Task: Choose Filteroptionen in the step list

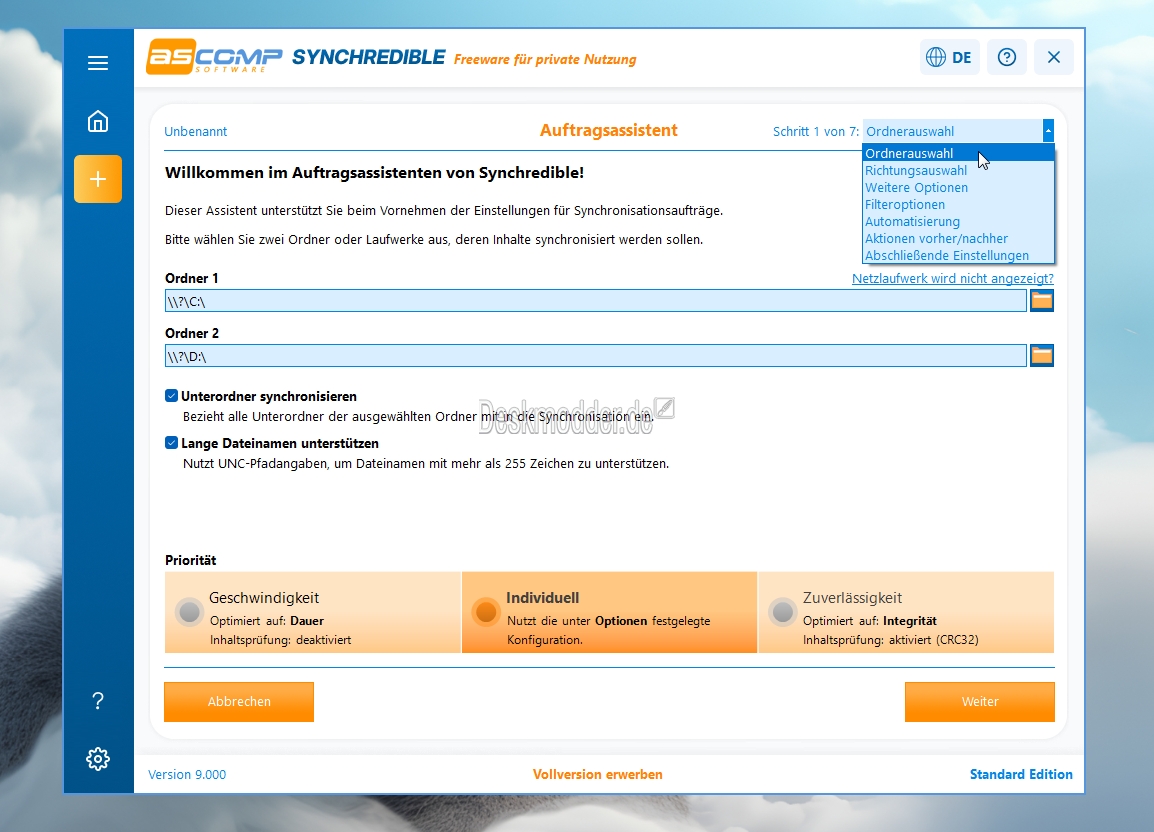Action: point(958,204)
